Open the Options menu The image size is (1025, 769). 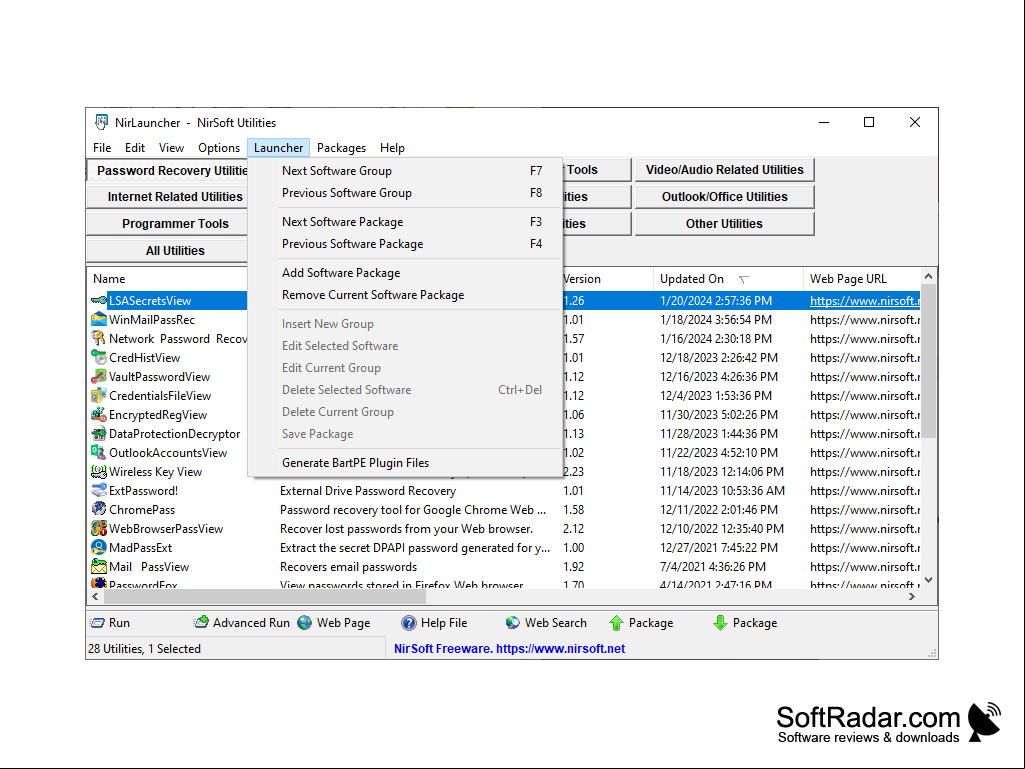[x=219, y=148]
